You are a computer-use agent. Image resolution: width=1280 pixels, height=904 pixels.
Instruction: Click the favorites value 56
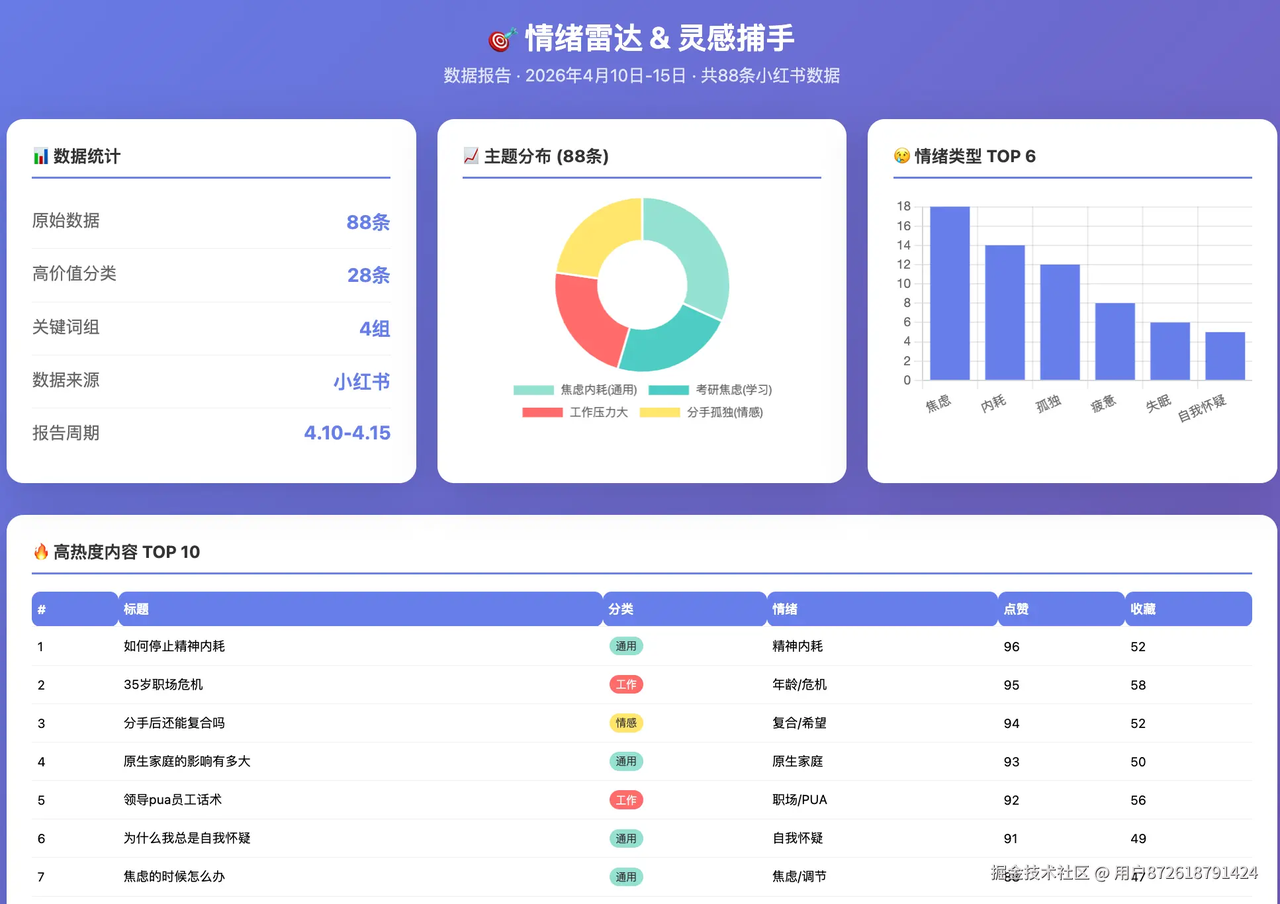click(1138, 800)
